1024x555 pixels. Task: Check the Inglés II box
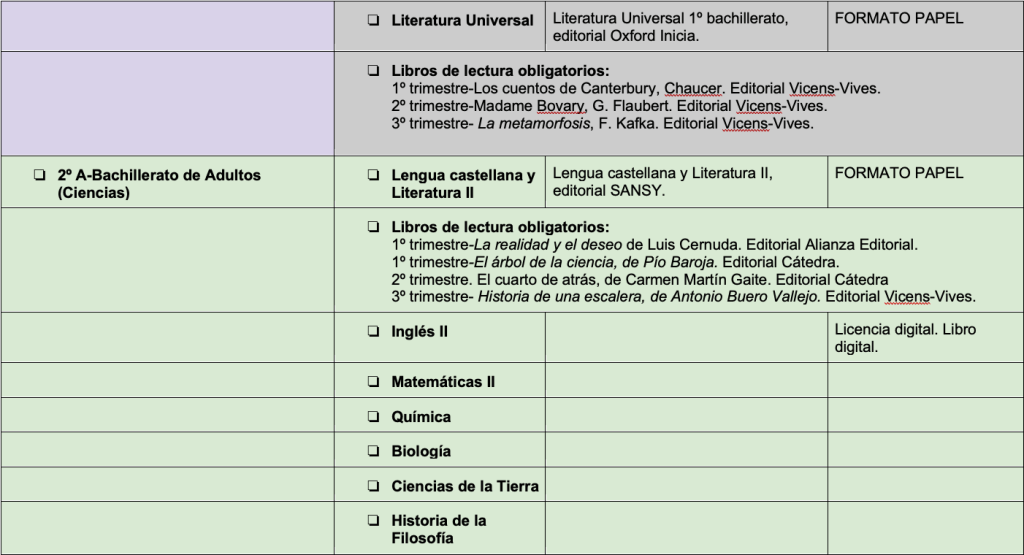coord(373,332)
